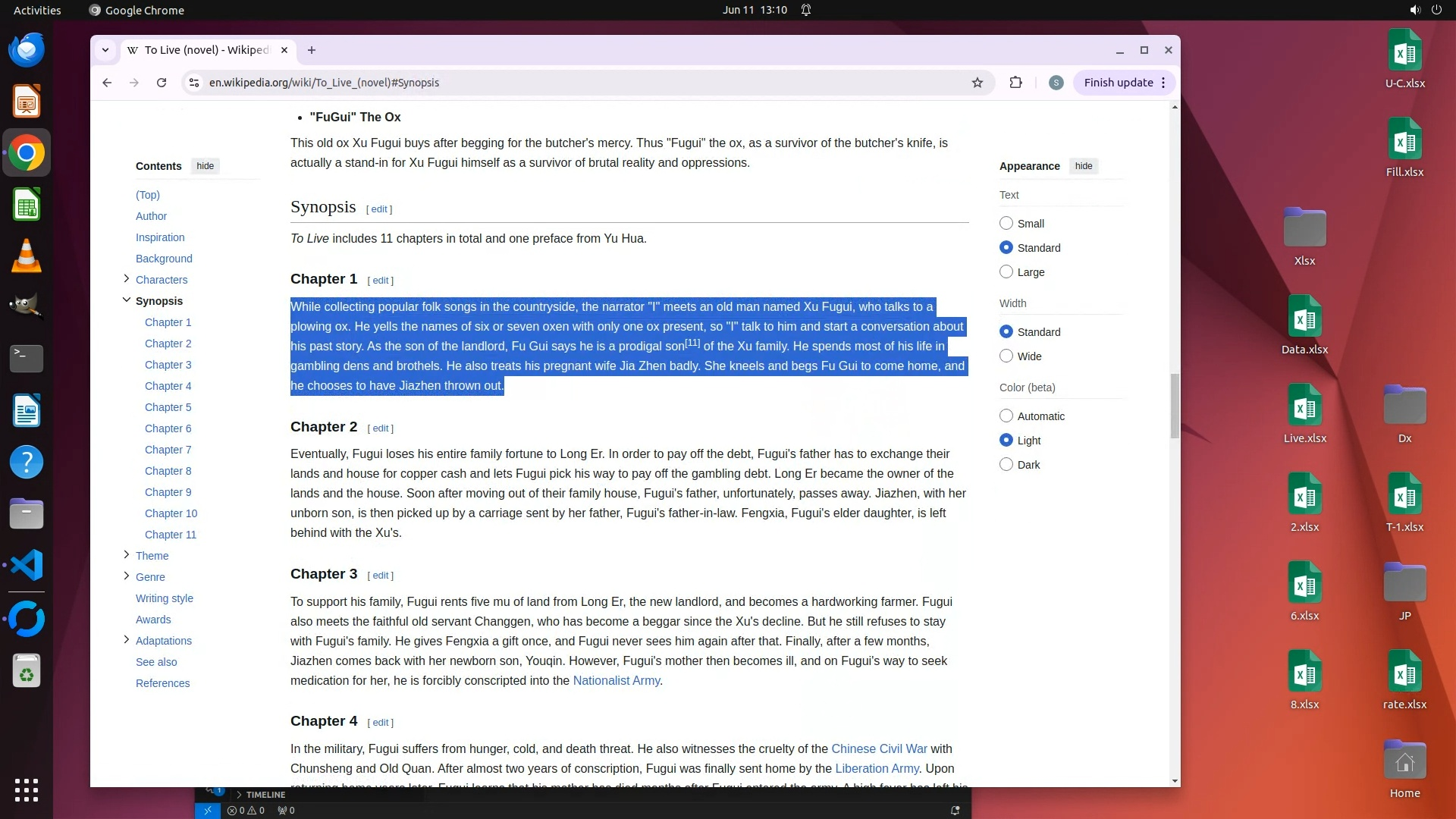Follow the Nationalist Army link

pos(616,680)
